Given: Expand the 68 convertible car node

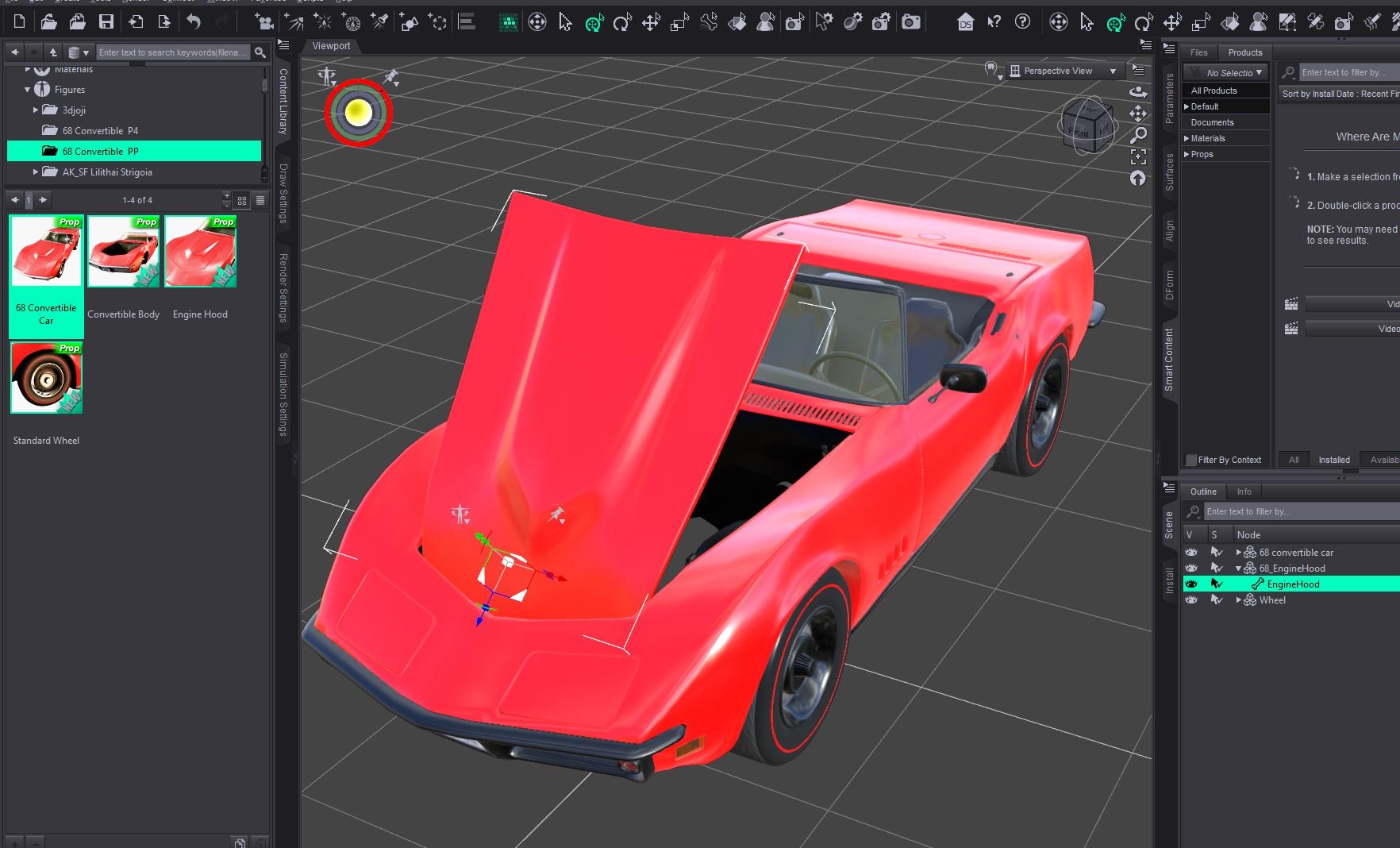Looking at the screenshot, I should point(1238,553).
